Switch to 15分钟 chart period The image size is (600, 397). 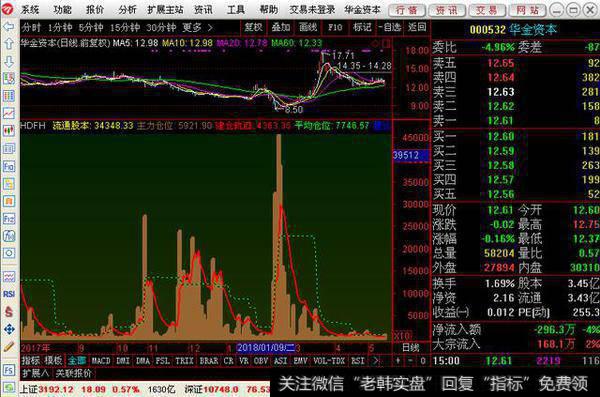[x=125, y=28]
